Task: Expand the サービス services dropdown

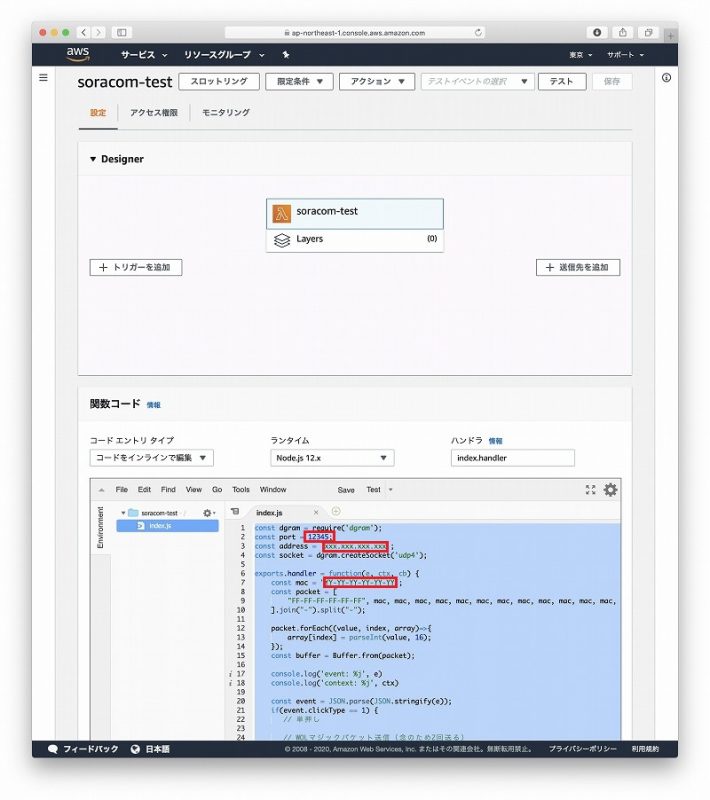Action: point(144,55)
